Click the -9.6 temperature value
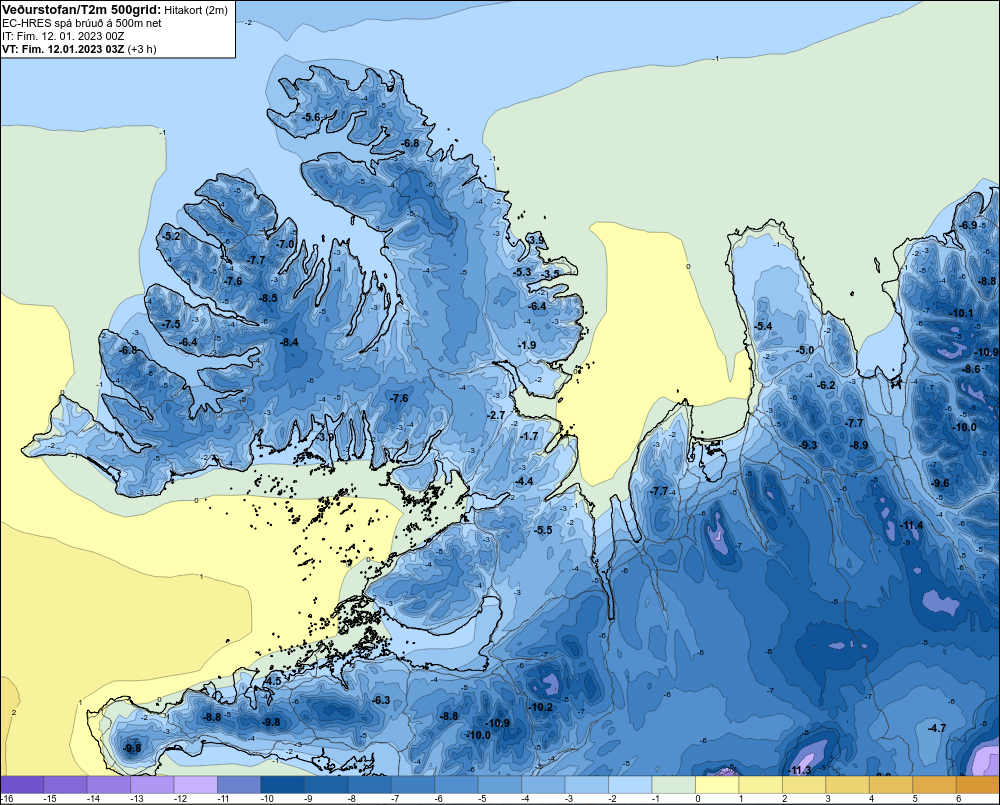Image resolution: width=1000 pixels, height=805 pixels. coord(941,484)
